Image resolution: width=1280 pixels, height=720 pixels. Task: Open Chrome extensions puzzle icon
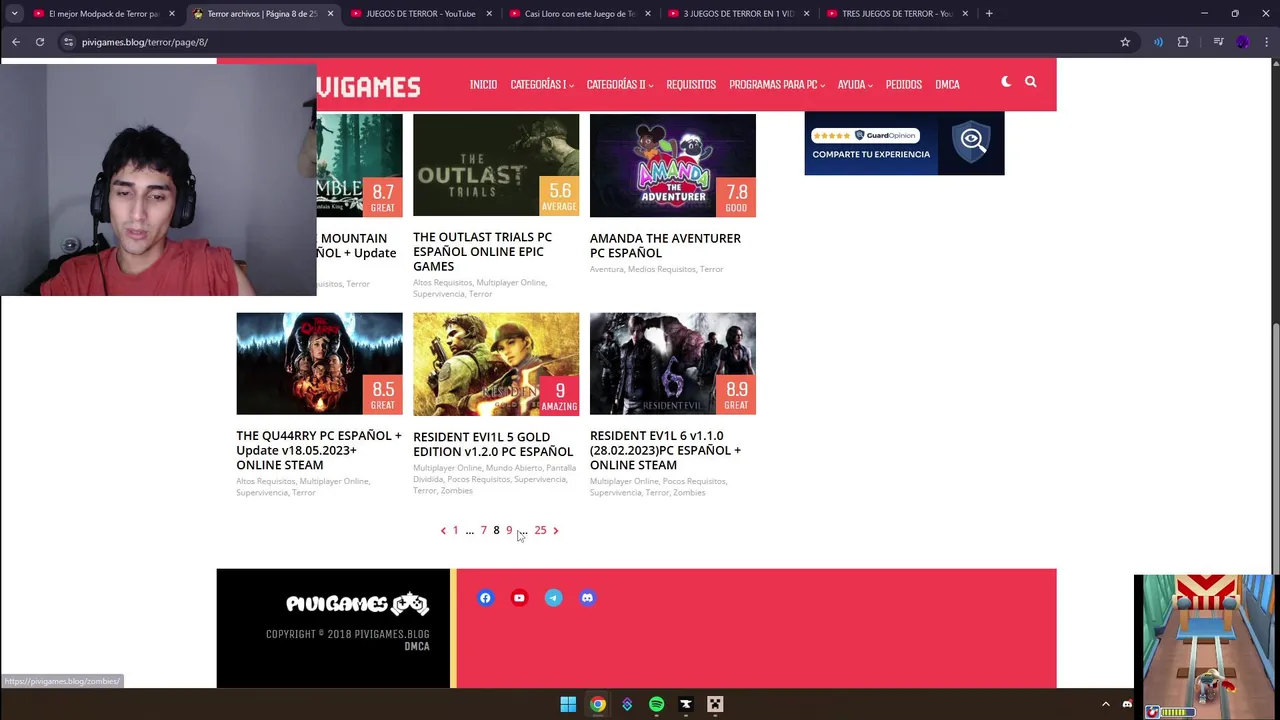click(x=1183, y=42)
